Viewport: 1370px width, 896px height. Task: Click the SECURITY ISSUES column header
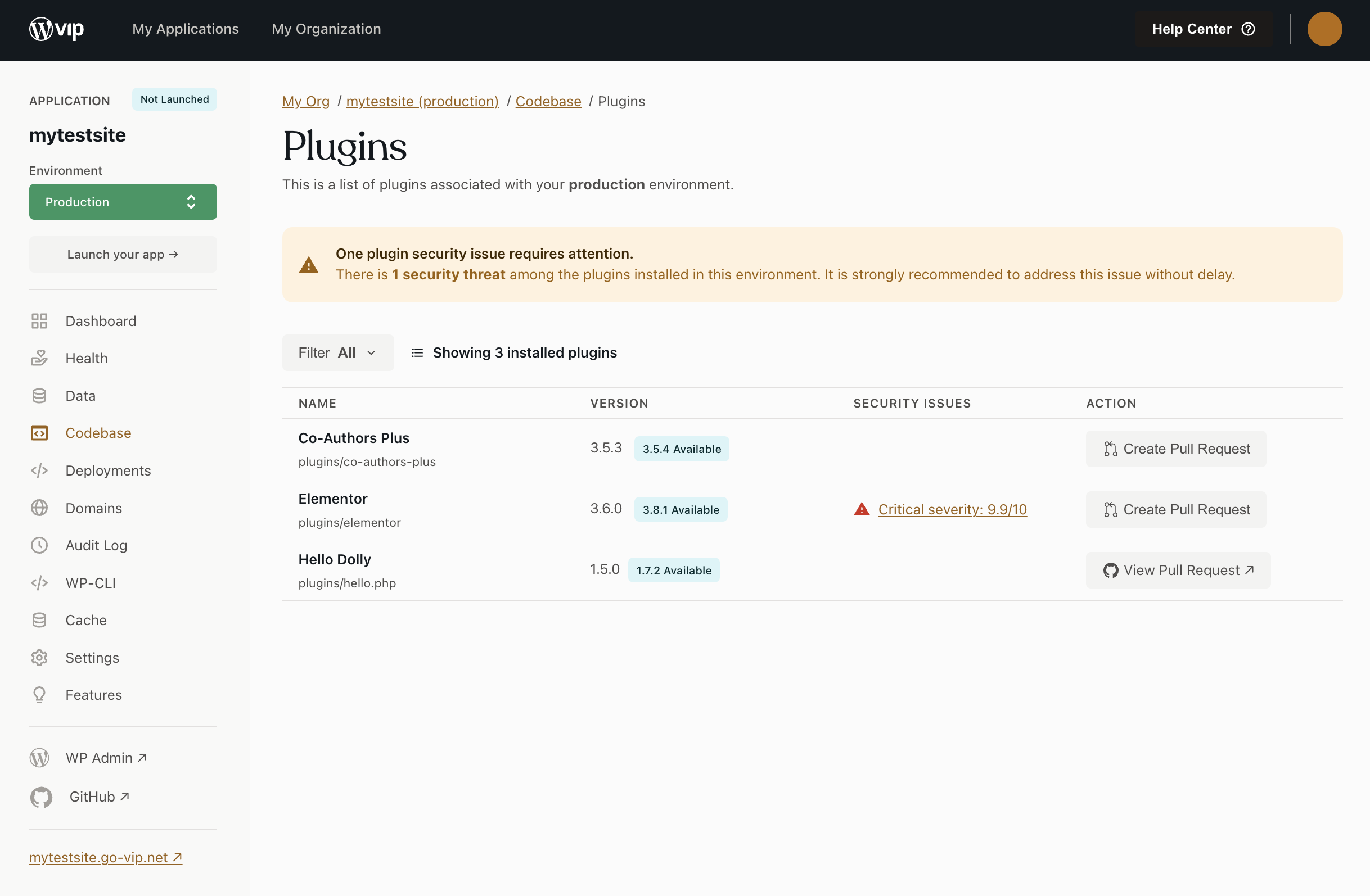point(912,404)
